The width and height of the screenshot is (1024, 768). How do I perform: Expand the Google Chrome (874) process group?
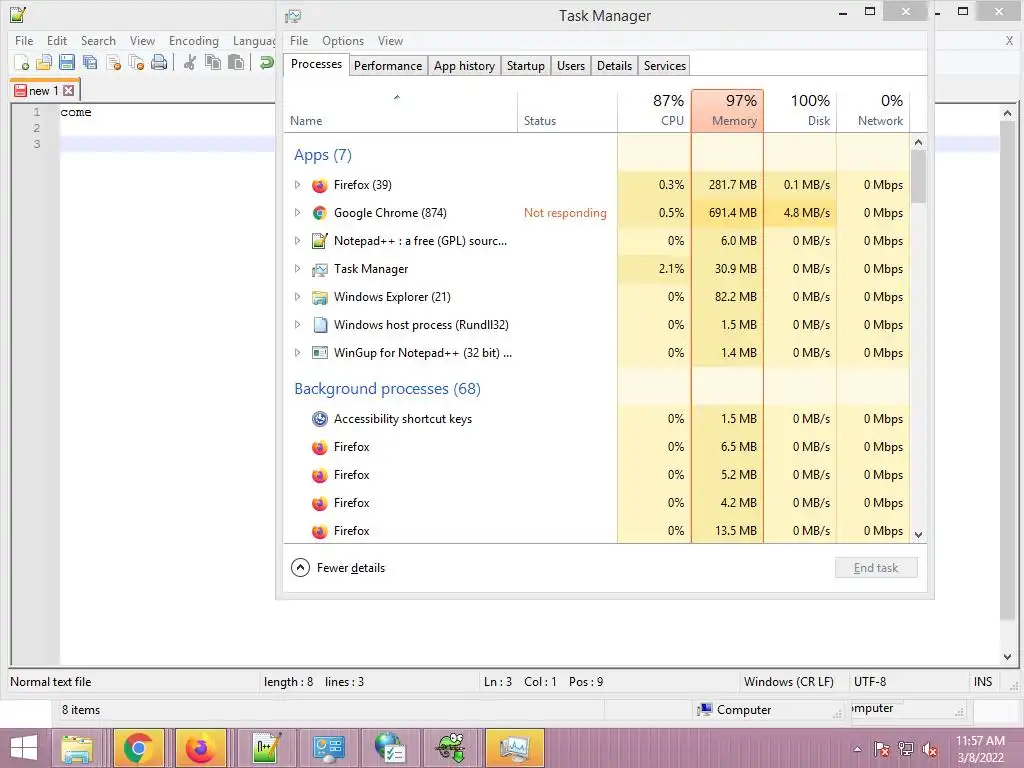point(297,213)
